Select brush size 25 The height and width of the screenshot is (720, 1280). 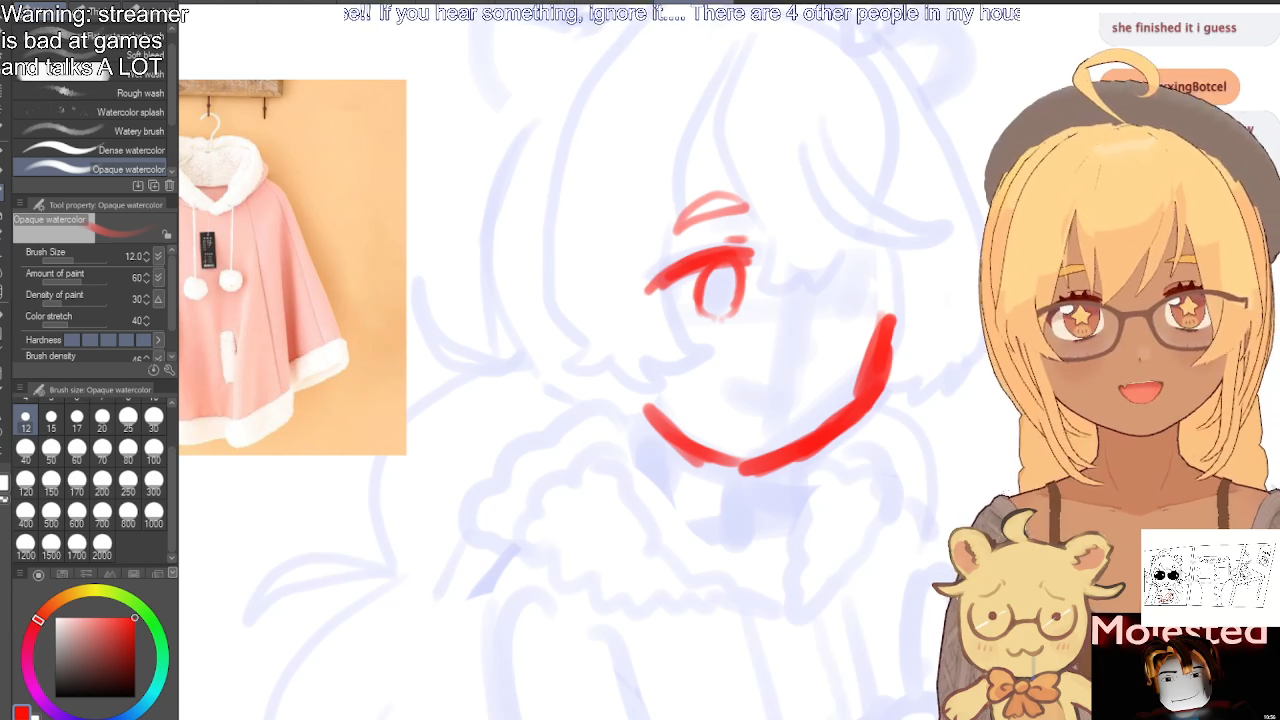pos(128,421)
